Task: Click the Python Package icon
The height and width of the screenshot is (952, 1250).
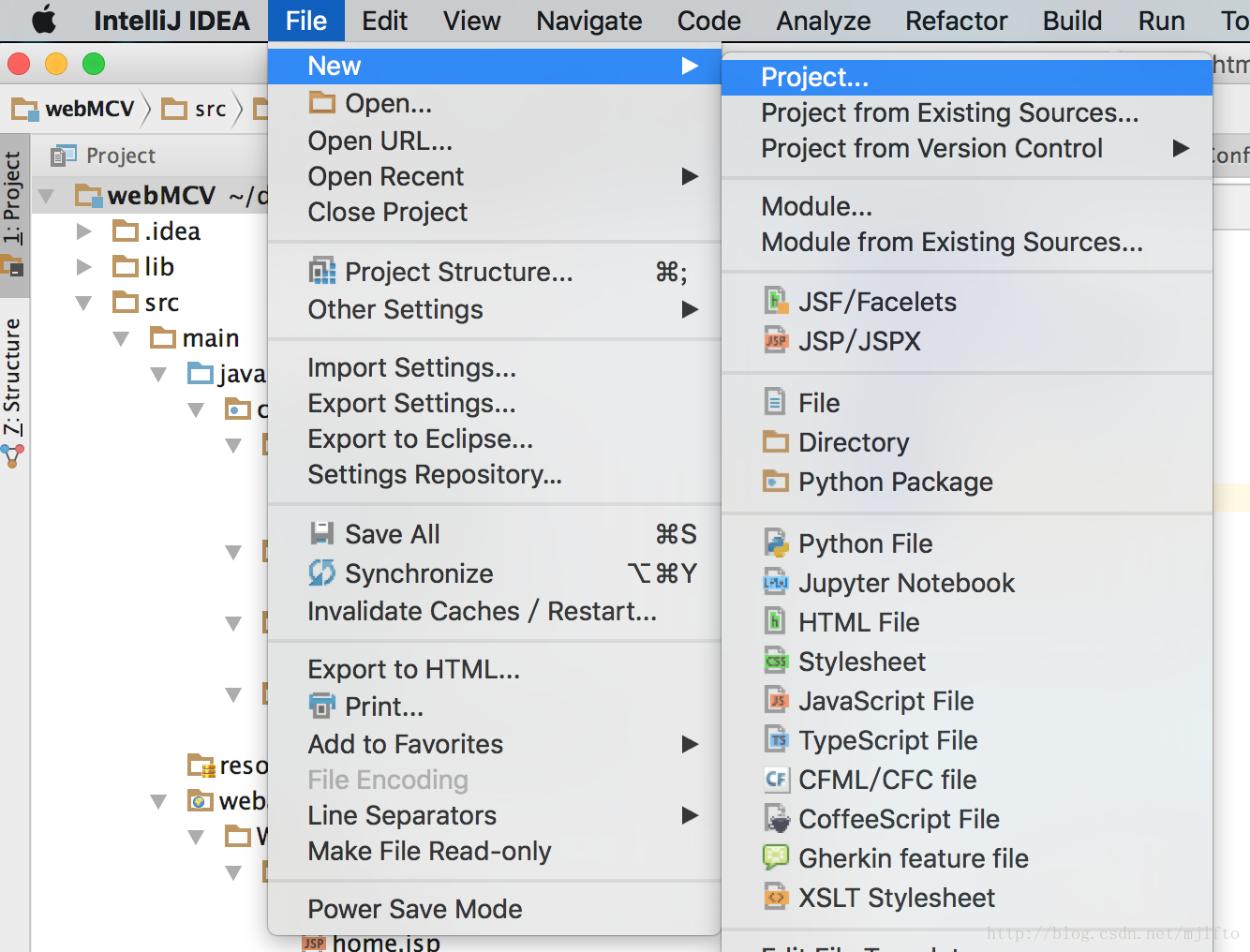Action: point(775,481)
